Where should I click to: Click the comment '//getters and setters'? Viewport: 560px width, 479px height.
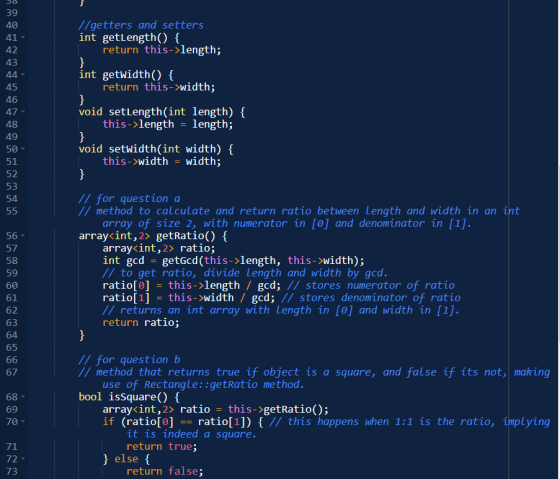(141, 25)
